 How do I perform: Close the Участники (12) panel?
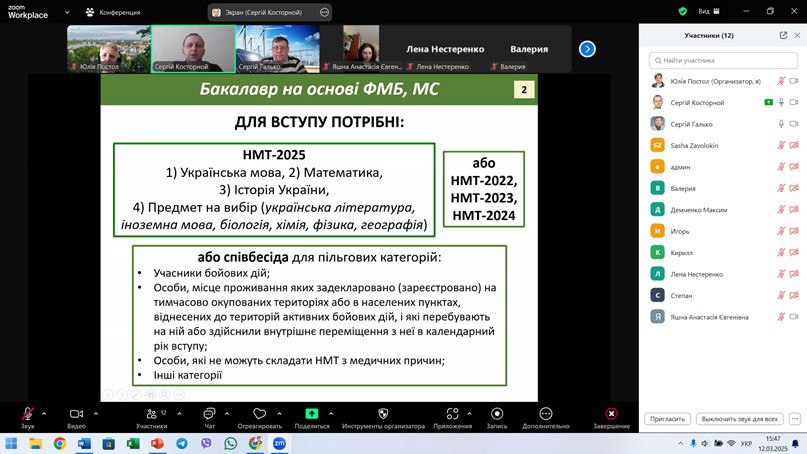pyautogui.click(x=797, y=35)
